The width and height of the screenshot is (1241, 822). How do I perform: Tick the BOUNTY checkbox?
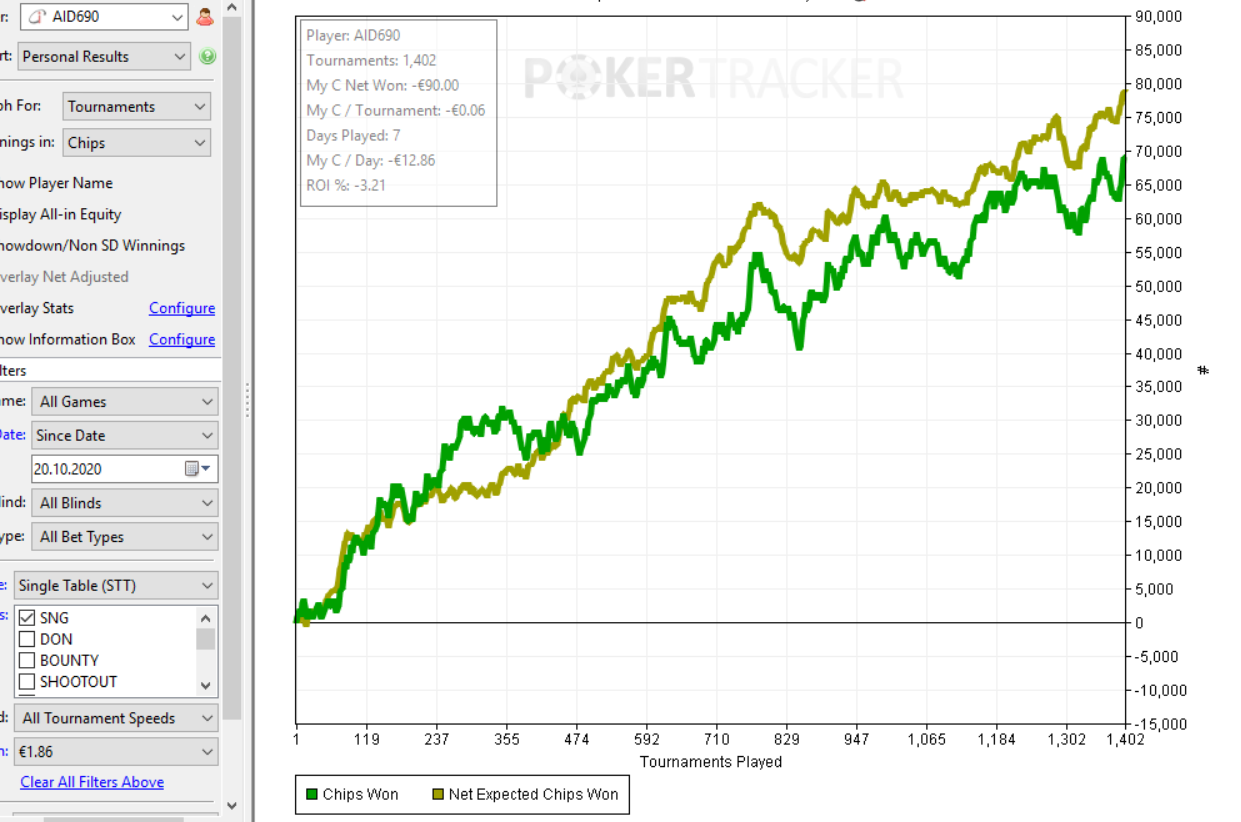[28, 660]
